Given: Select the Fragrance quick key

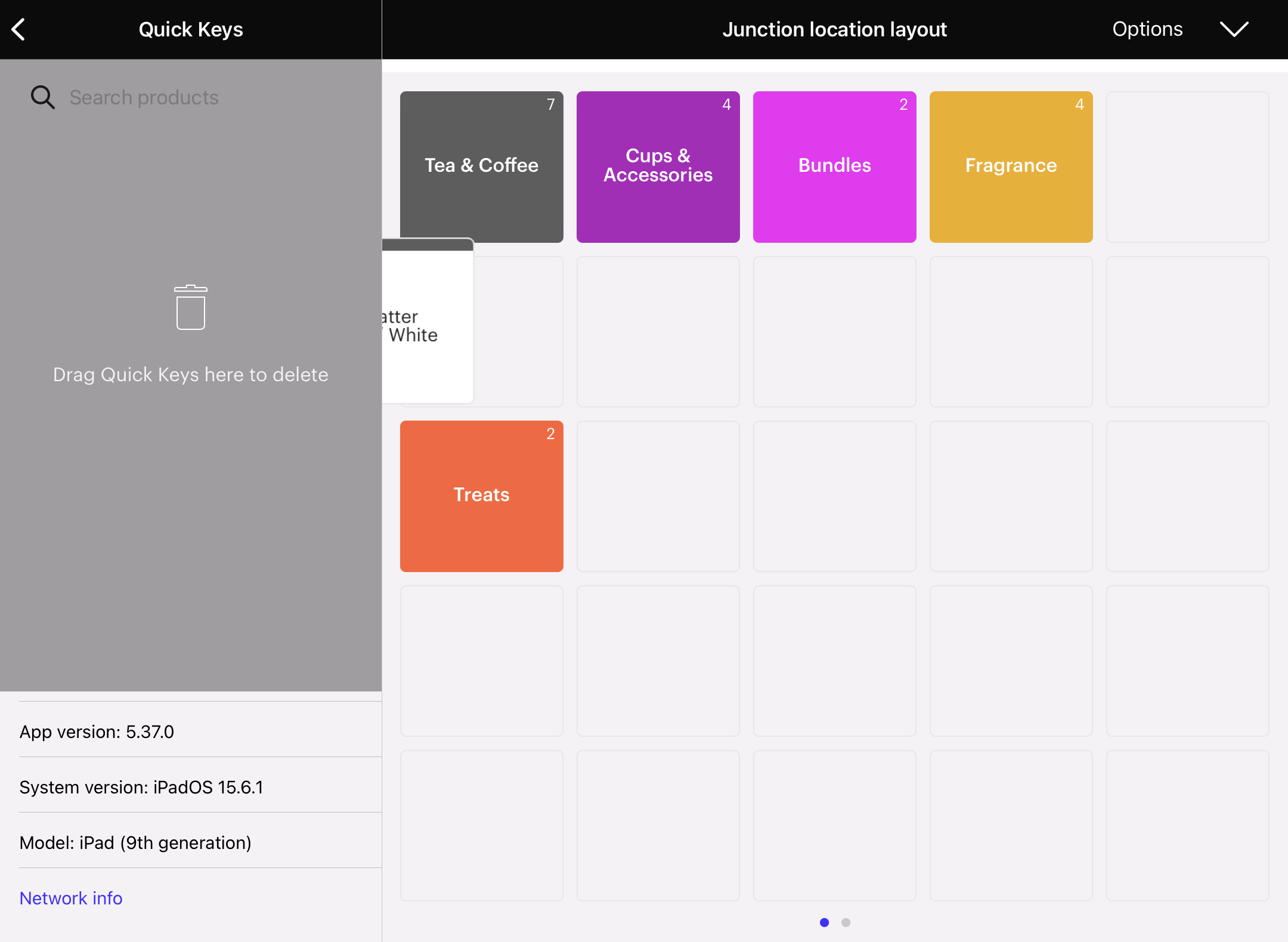Looking at the screenshot, I should click(1010, 166).
